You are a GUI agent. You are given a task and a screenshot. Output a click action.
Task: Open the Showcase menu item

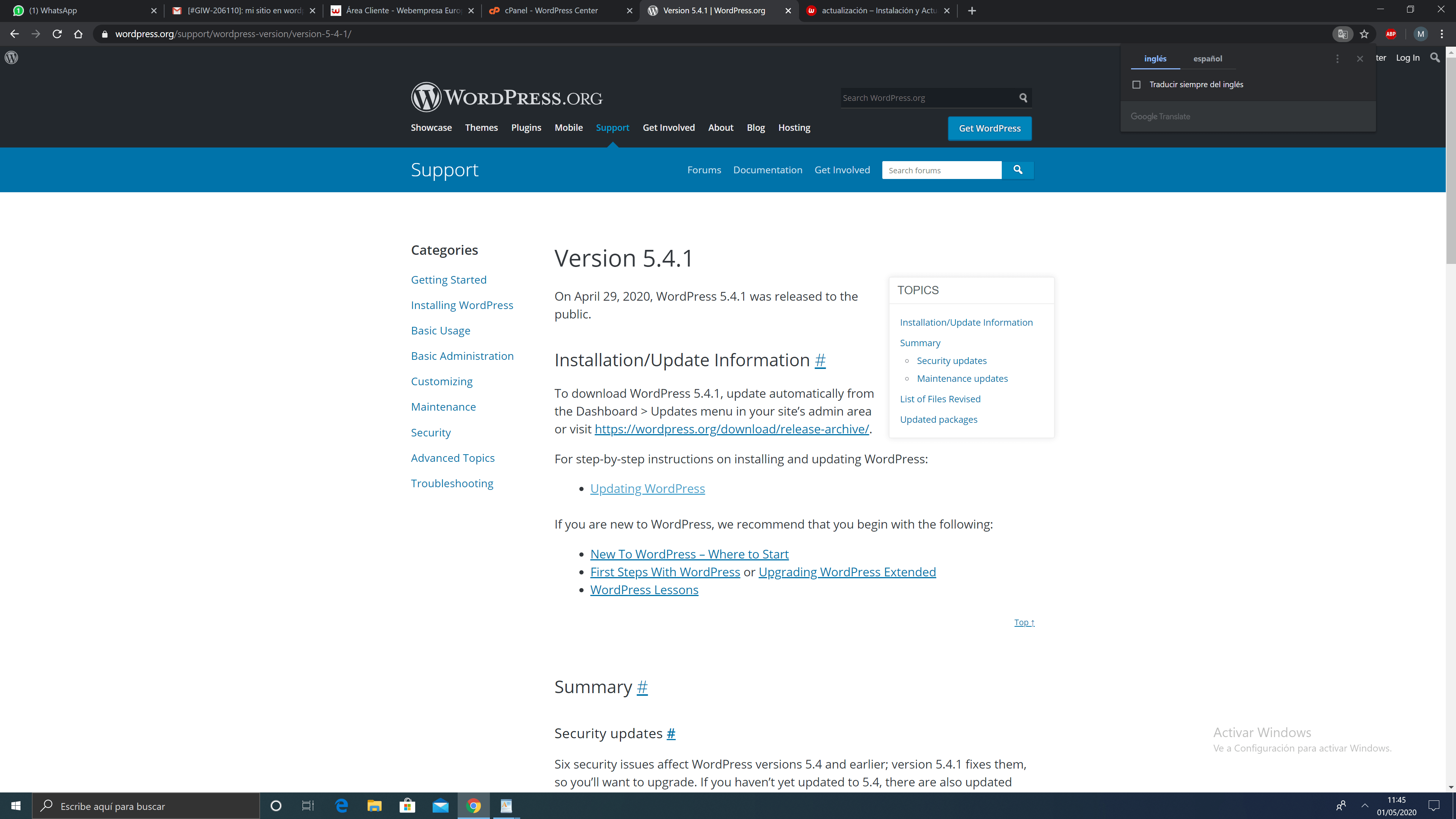431,128
